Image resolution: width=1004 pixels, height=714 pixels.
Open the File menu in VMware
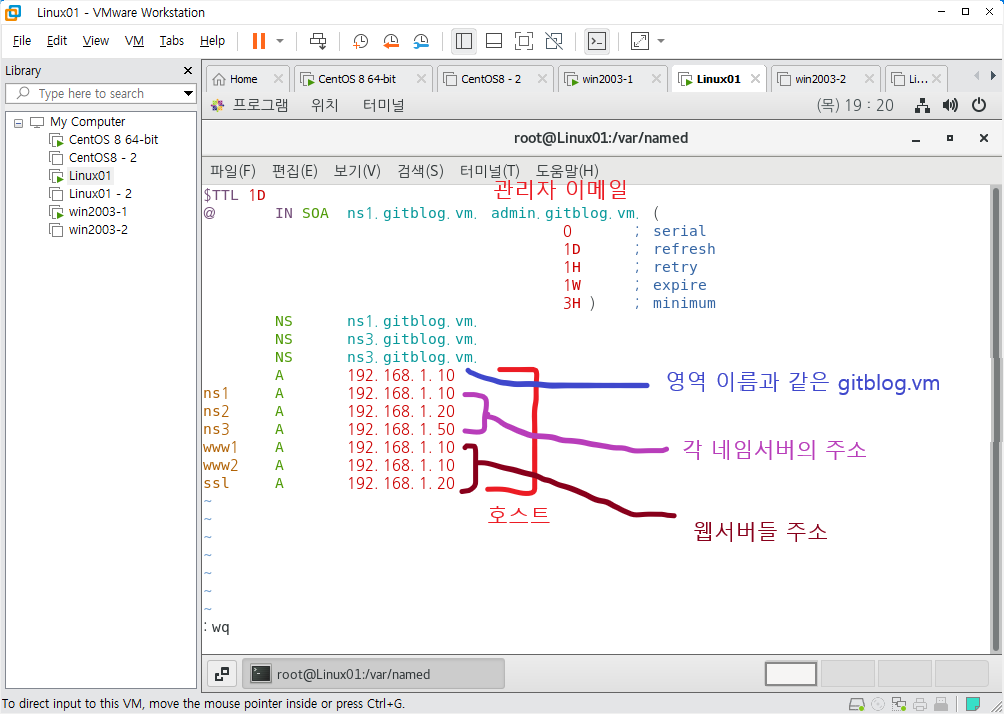coord(22,41)
